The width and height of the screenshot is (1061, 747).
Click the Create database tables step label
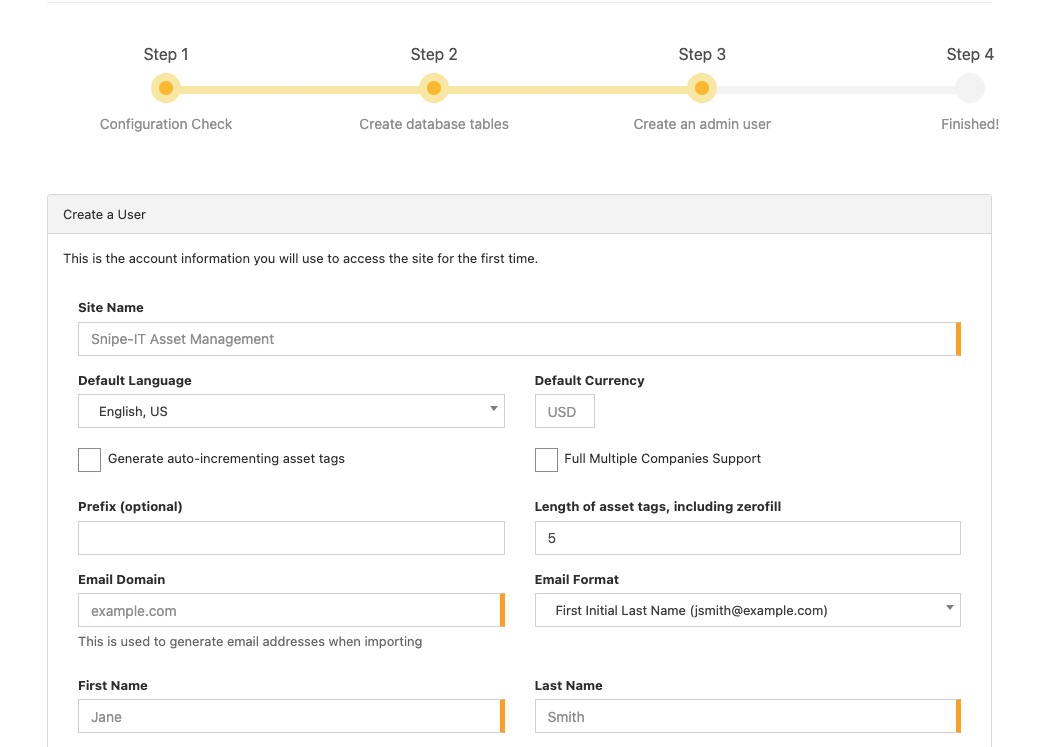tap(434, 124)
